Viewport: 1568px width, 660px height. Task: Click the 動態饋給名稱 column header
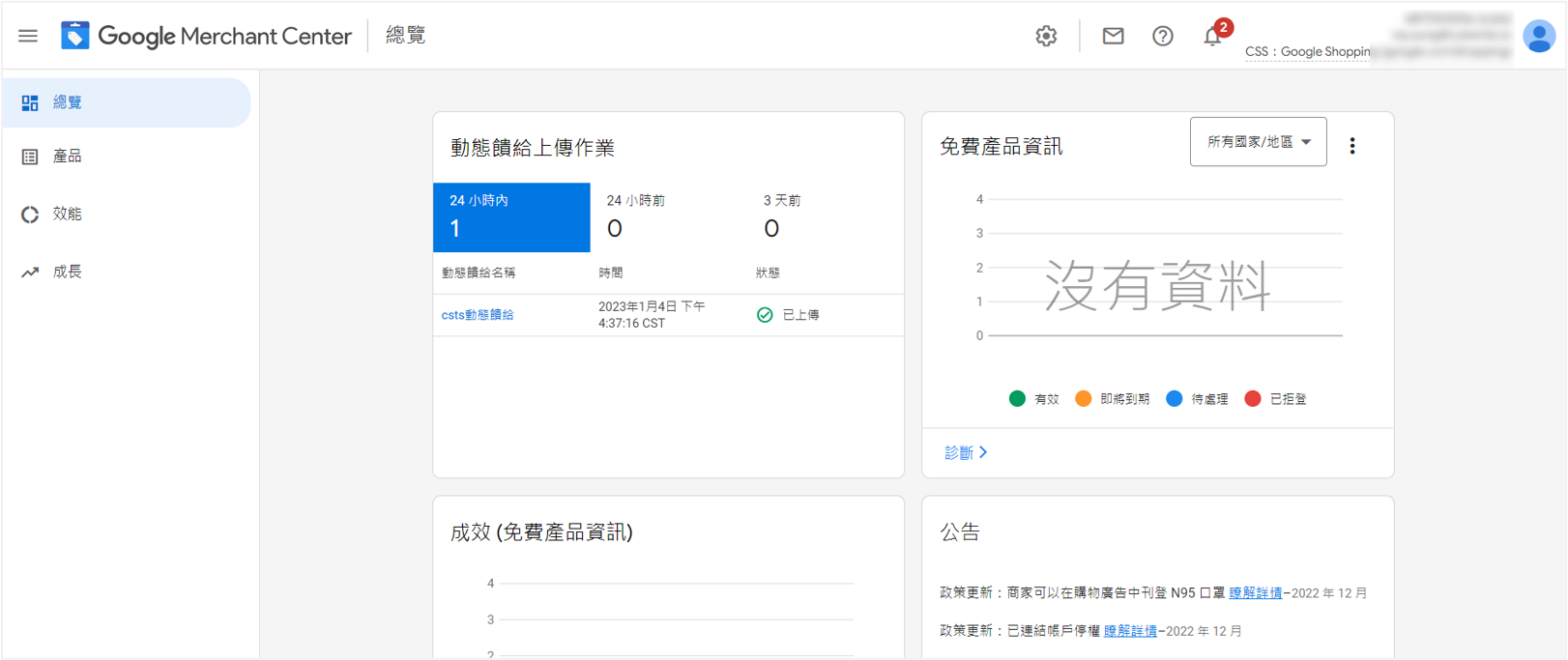[x=479, y=273]
